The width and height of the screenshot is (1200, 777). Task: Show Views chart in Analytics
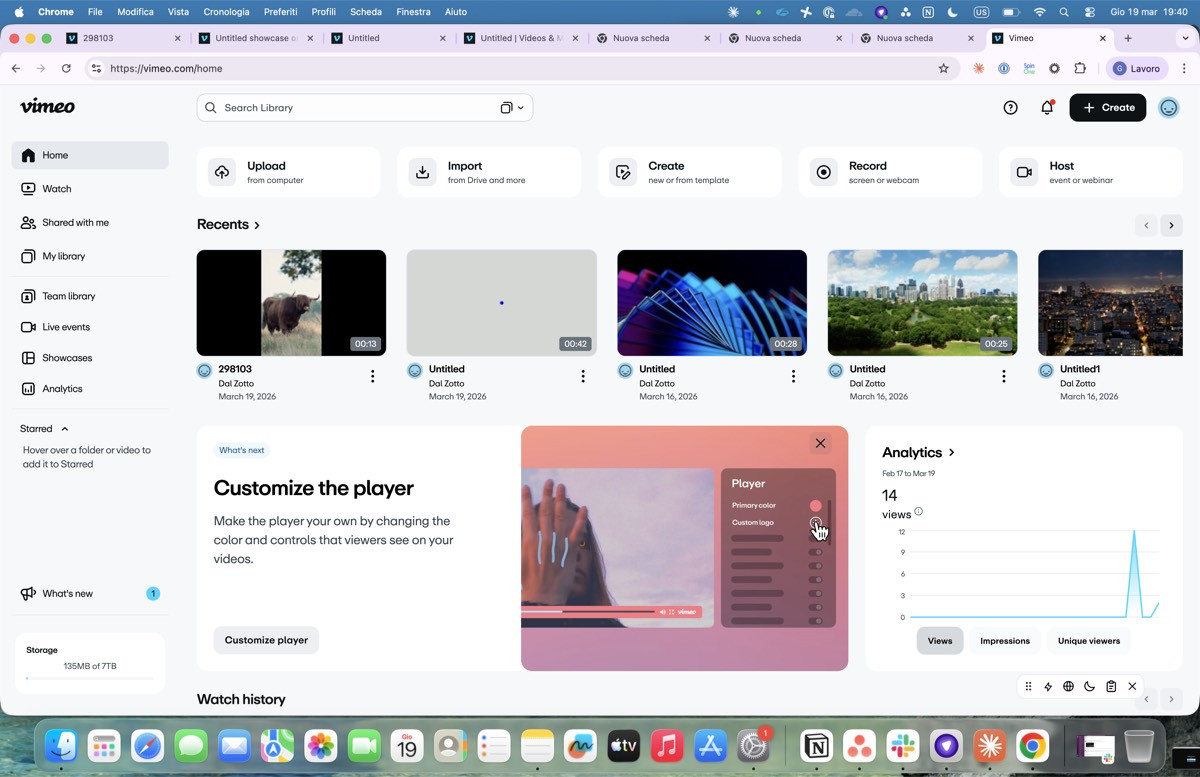pyautogui.click(x=940, y=641)
